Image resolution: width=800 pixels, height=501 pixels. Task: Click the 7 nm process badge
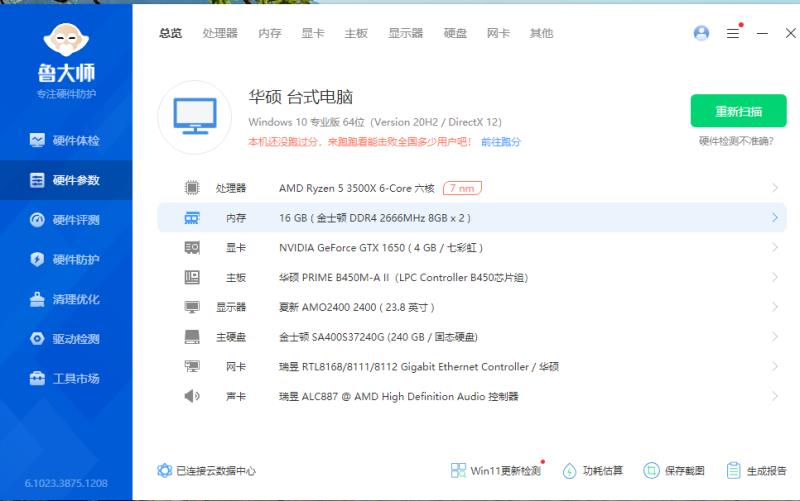click(x=462, y=188)
